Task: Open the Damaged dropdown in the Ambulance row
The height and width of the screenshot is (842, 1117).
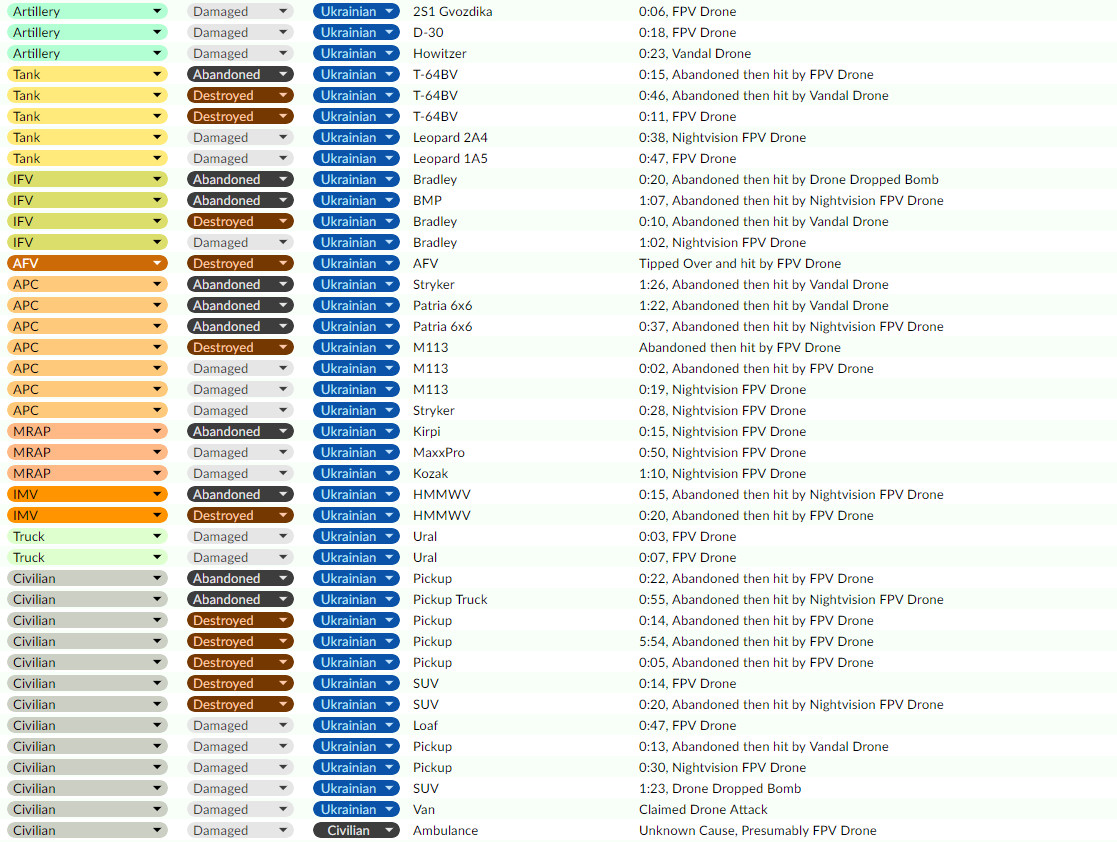Action: coord(240,831)
